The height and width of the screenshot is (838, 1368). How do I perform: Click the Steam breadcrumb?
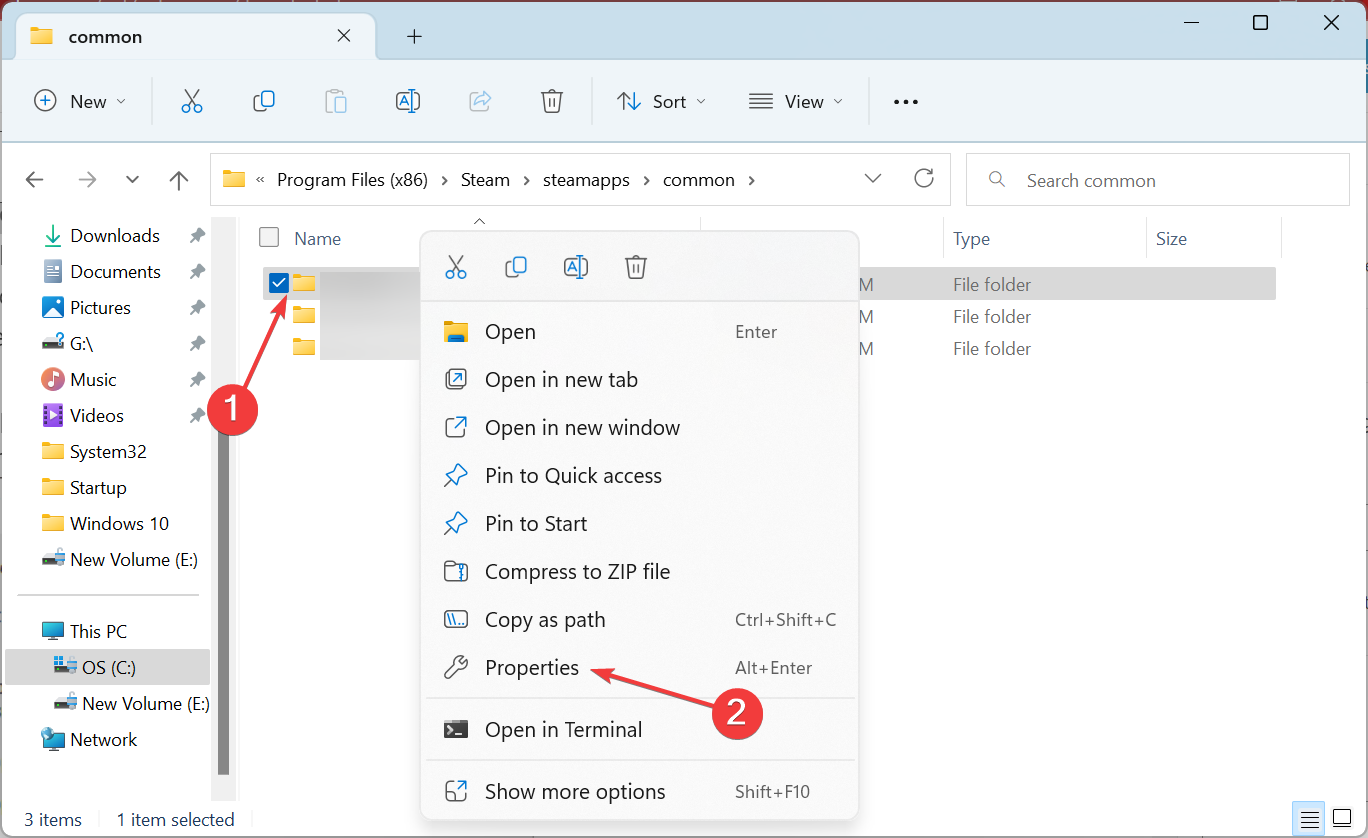tap(485, 180)
